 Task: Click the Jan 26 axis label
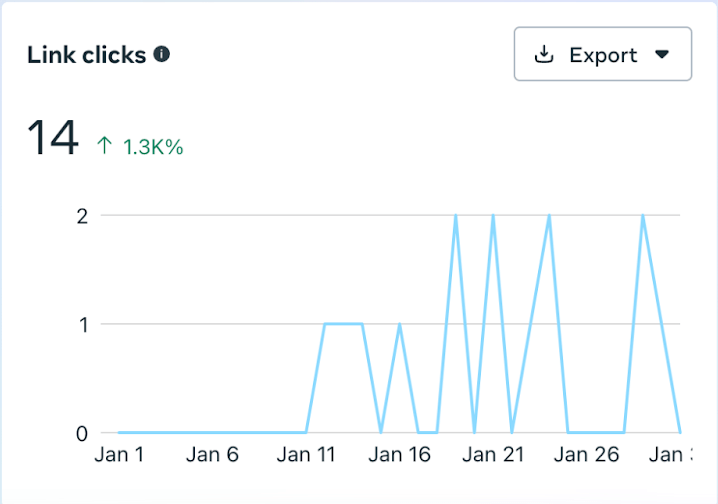(x=587, y=455)
